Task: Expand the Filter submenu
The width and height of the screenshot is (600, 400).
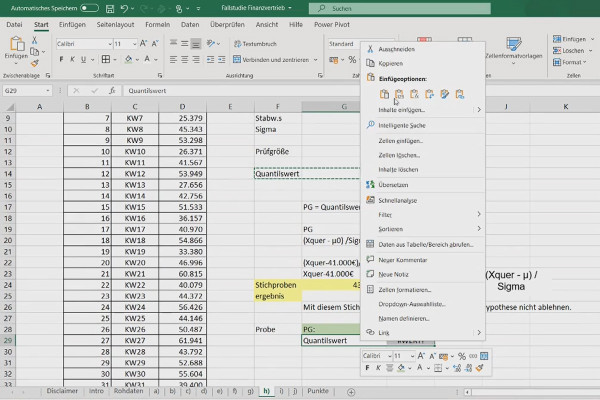Action: 423,215
